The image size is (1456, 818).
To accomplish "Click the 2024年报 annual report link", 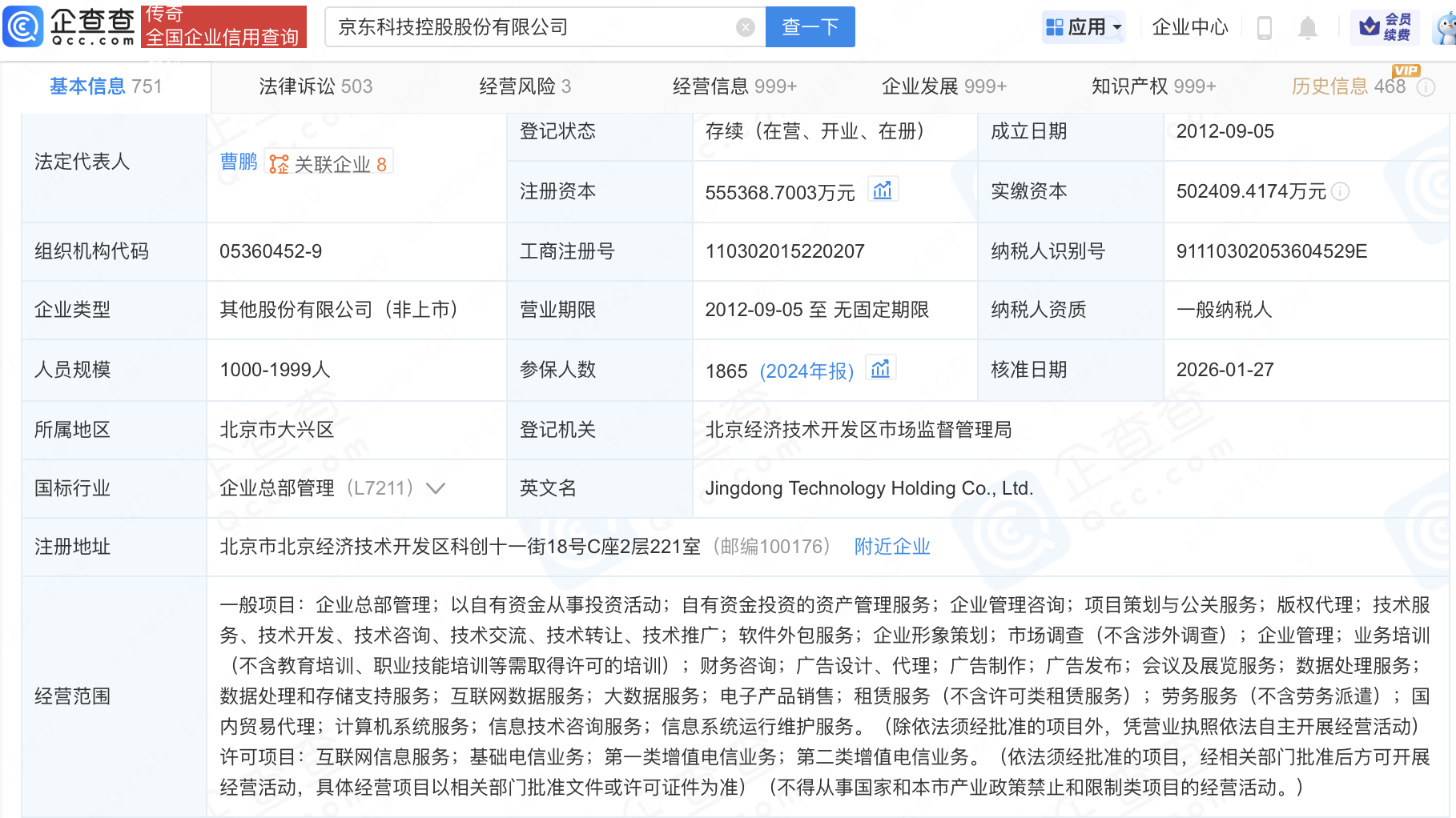I will [806, 371].
